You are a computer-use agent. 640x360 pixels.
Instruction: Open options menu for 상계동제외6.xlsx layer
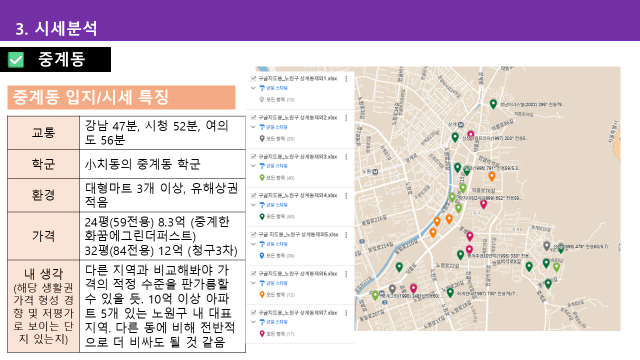pyautogui.click(x=346, y=274)
